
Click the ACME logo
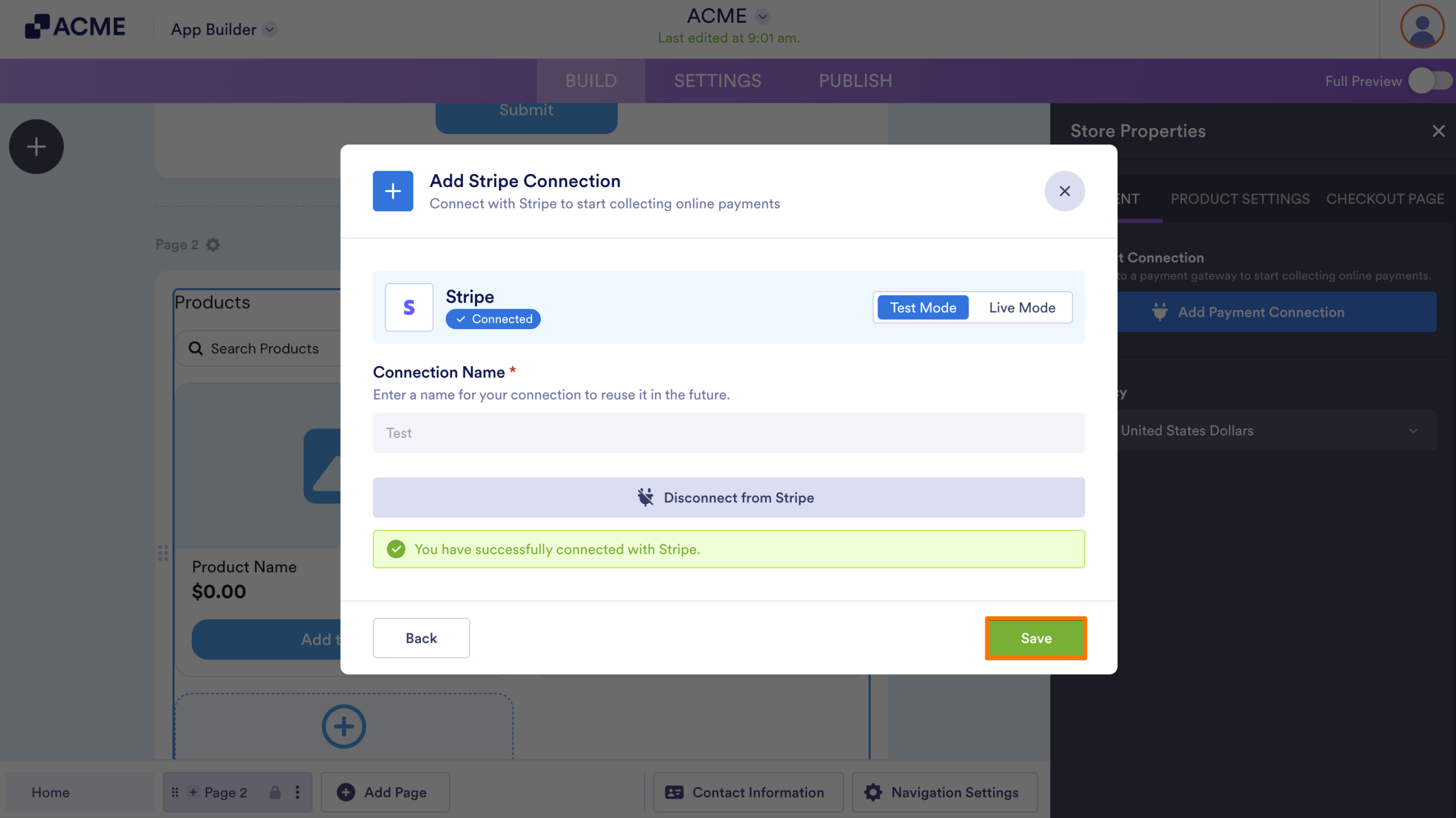pos(75,27)
